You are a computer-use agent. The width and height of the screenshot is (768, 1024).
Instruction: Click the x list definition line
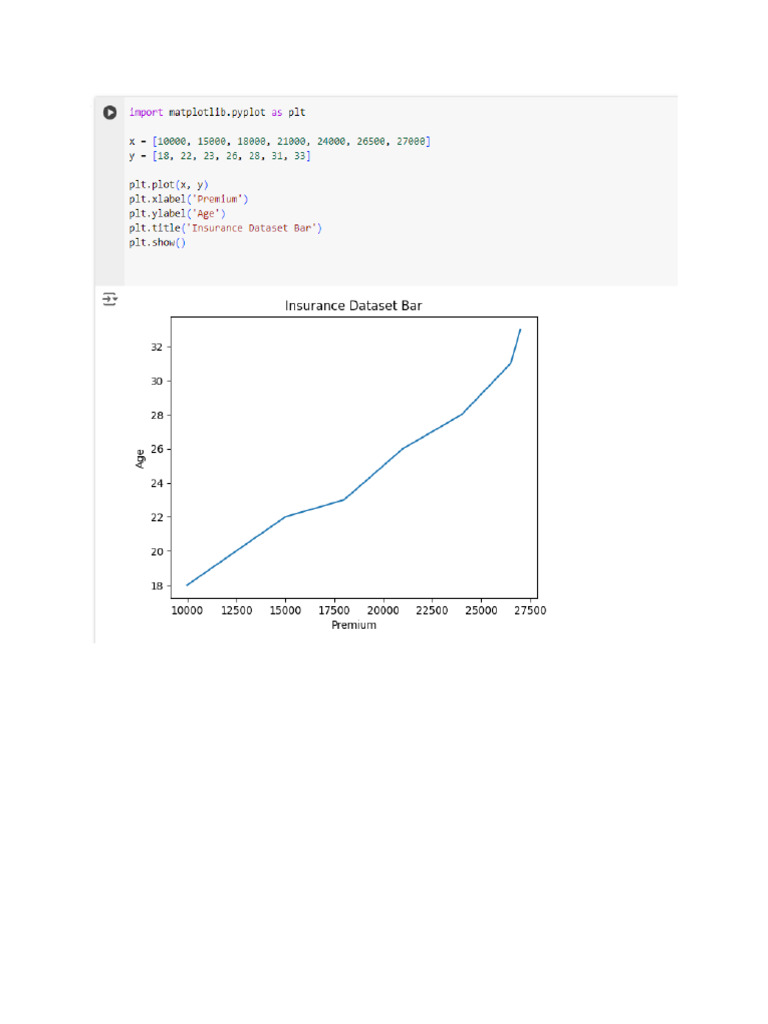[280, 141]
